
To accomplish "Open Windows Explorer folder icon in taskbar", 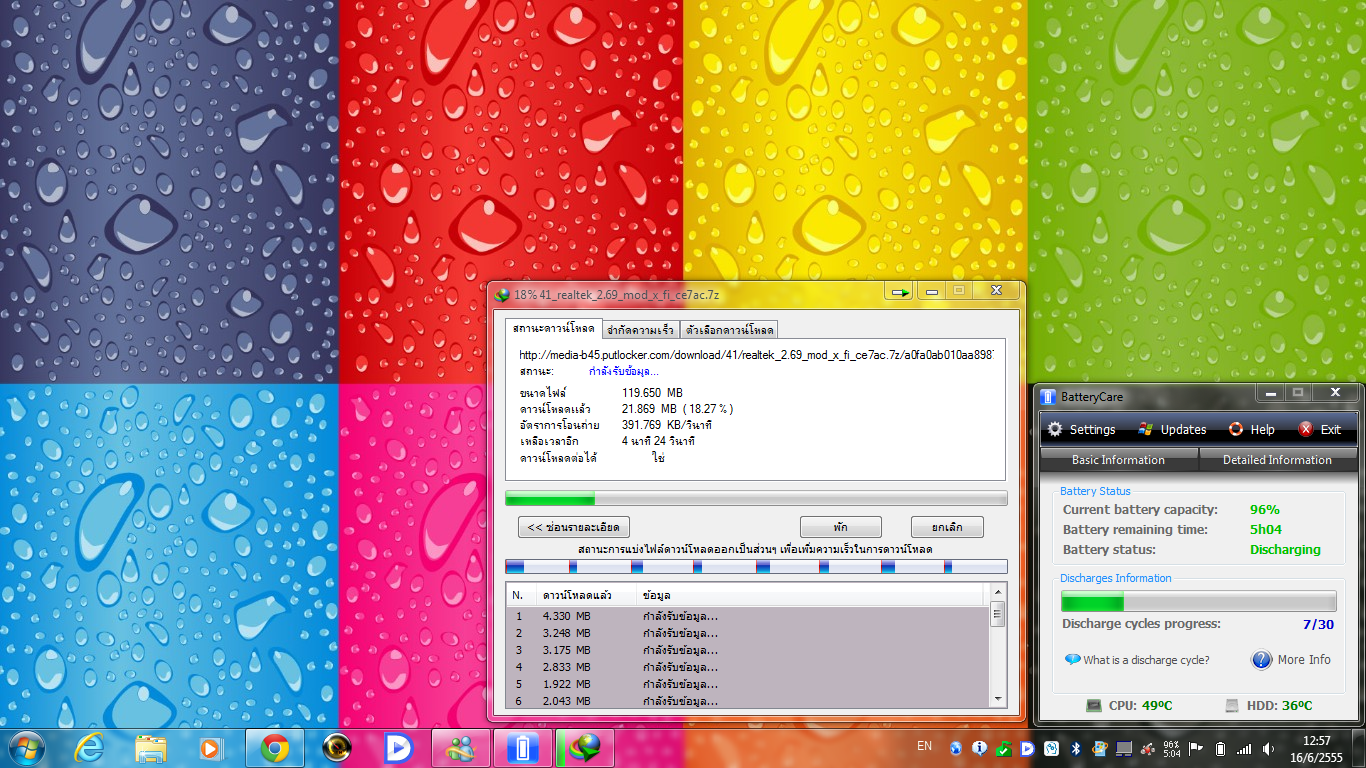I will point(151,748).
